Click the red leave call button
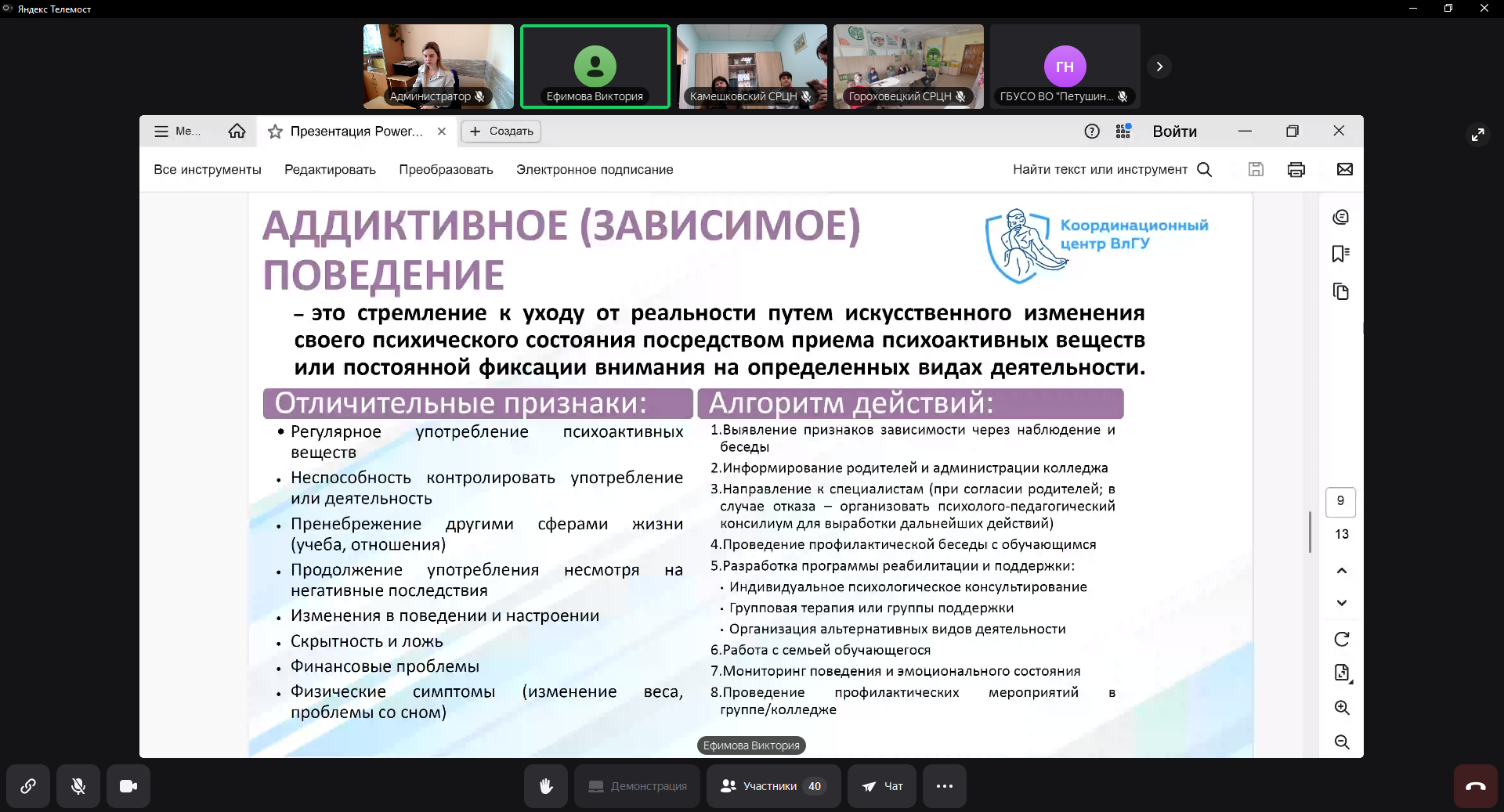Viewport: 1504px width, 812px height. coord(1475,786)
